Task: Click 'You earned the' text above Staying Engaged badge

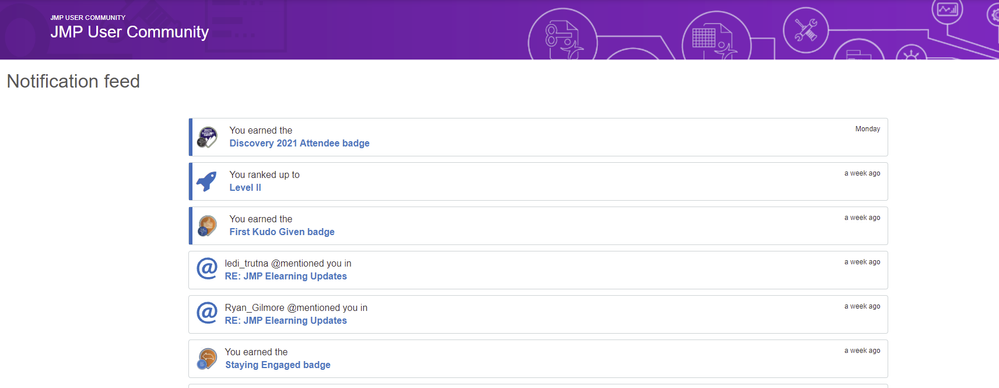Action: coord(257,352)
